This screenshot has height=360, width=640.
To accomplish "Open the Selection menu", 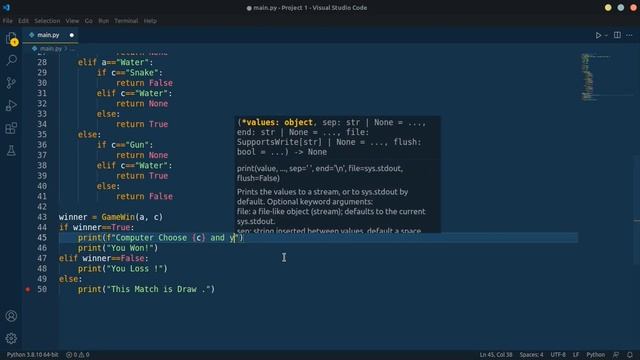I will point(47,21).
